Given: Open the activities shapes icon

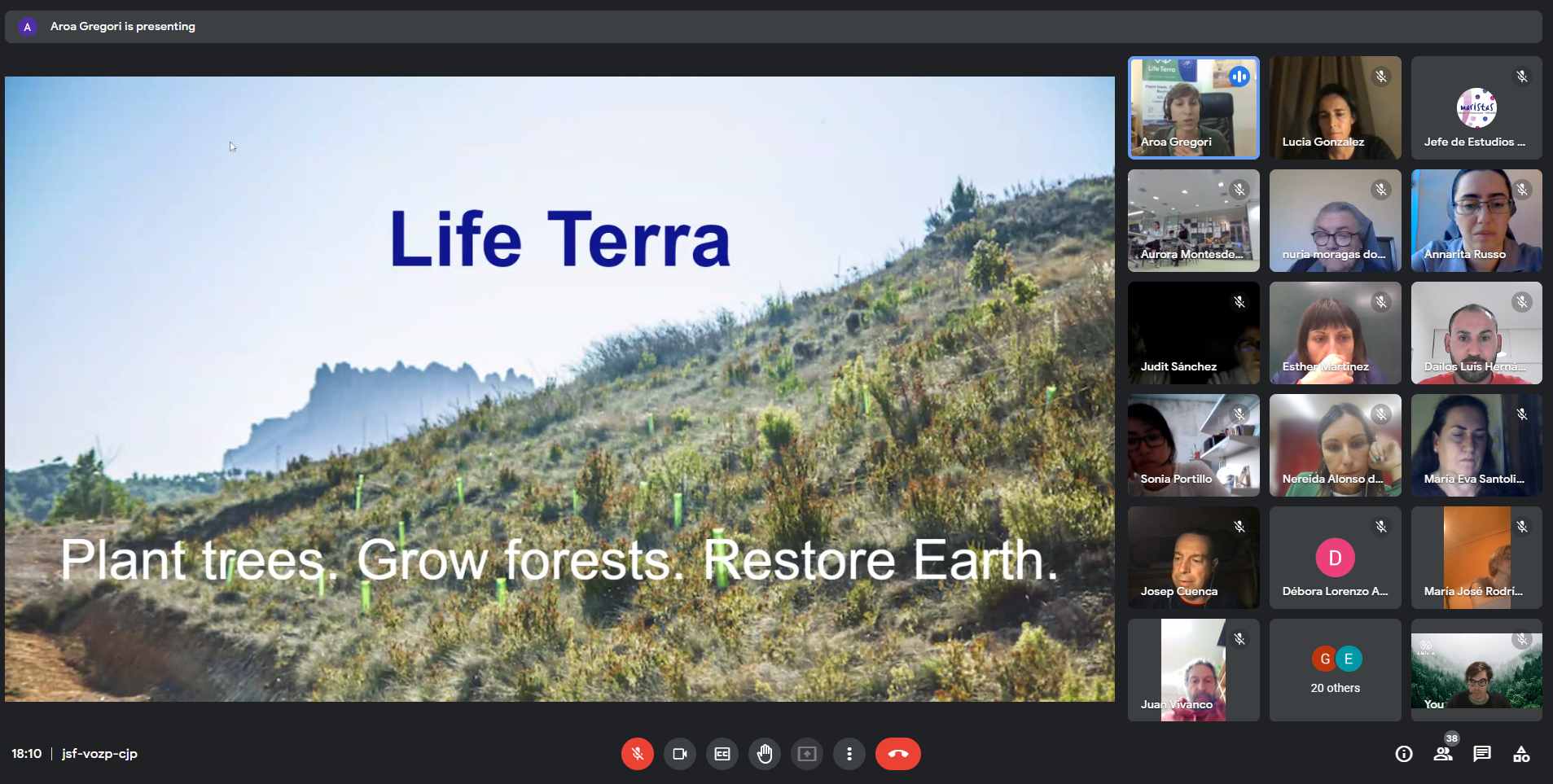Looking at the screenshot, I should click(x=1521, y=754).
